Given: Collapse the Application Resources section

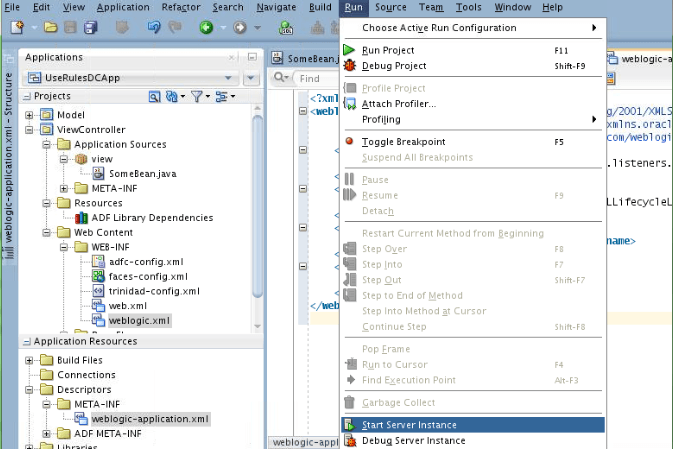Looking at the screenshot, I should pyautogui.click(x=27, y=342).
